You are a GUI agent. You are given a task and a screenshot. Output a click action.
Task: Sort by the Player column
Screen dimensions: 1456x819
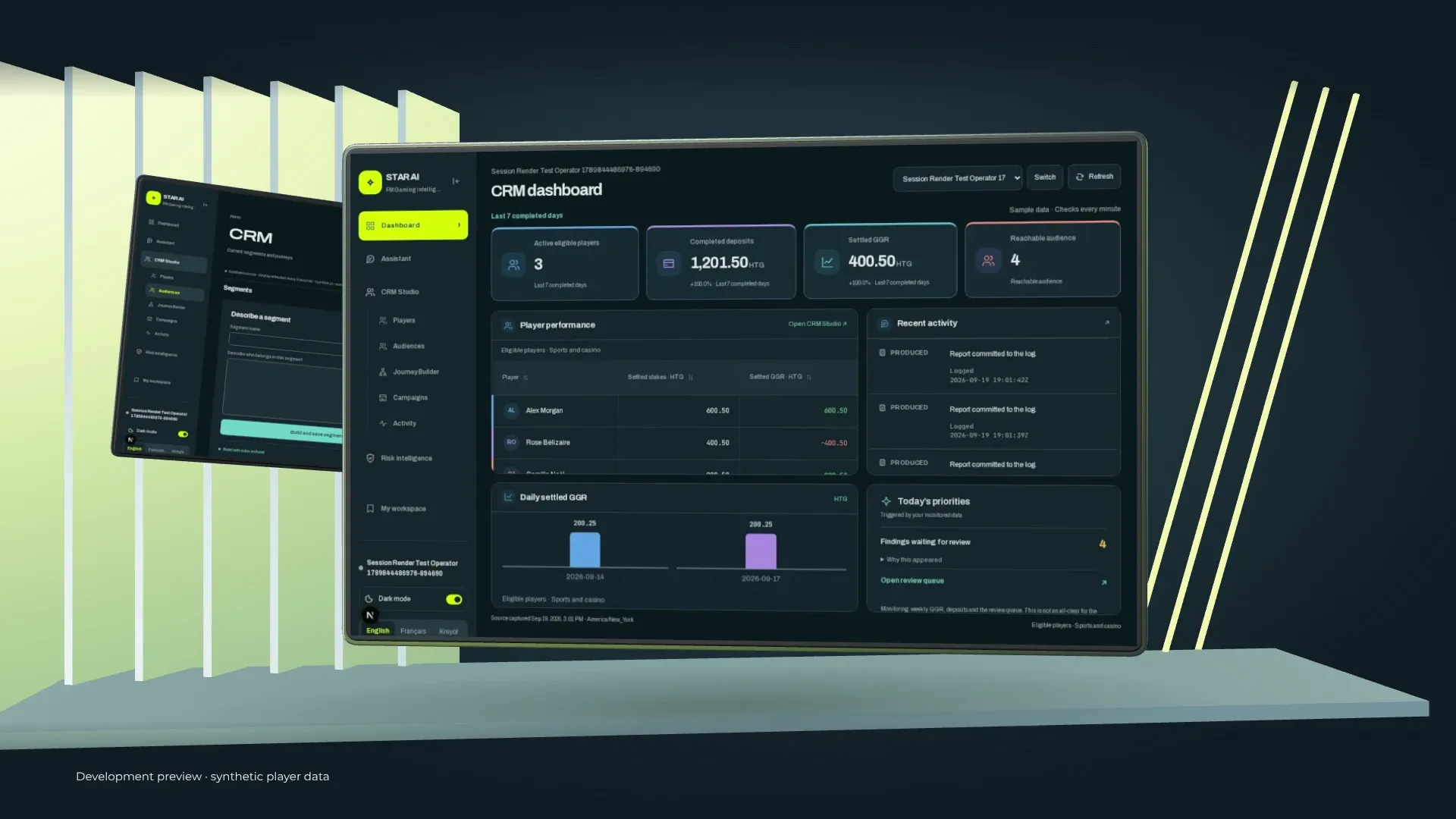pyautogui.click(x=515, y=378)
